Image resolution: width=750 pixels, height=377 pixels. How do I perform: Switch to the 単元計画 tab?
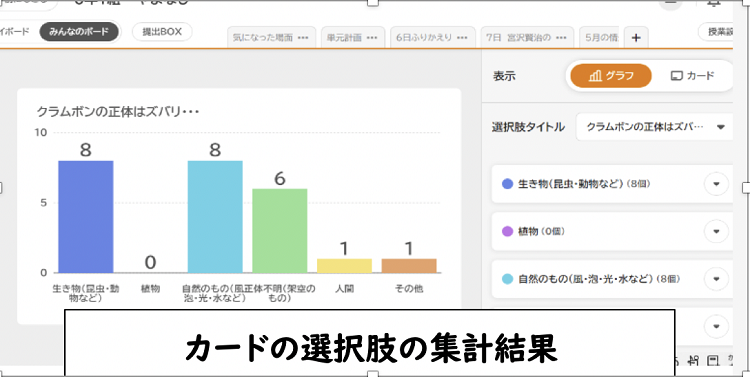tap(353, 38)
